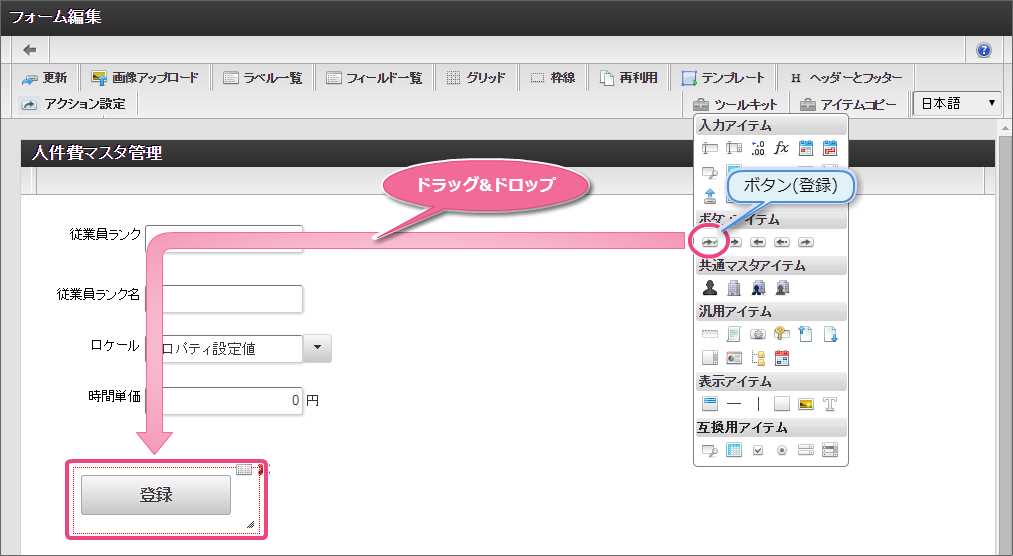Click the 再利用 toolbar button

(629, 77)
